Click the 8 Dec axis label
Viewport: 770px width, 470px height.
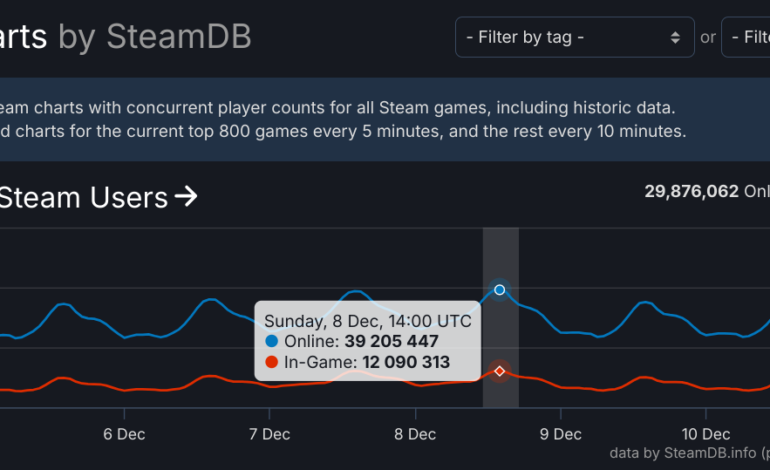[415, 434]
